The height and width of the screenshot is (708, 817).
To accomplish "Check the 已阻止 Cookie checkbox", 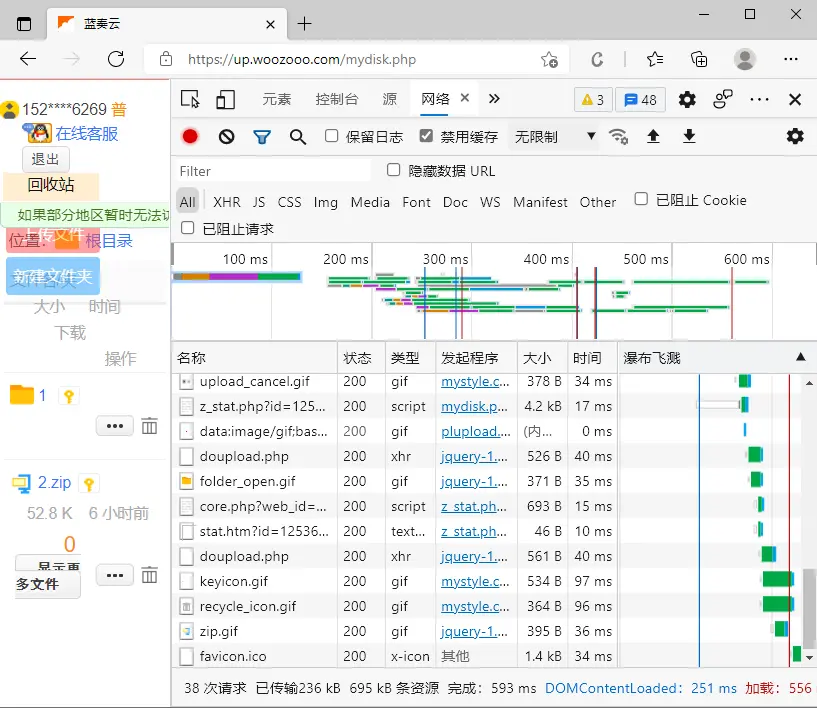I will pos(641,199).
